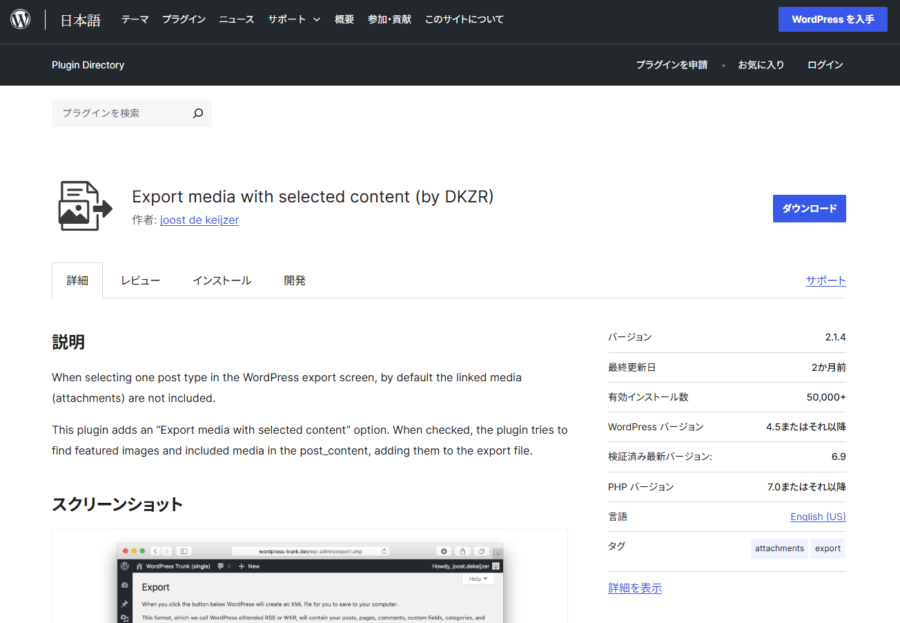This screenshot has width=900, height=623.
Task: Go to the ニュース page
Action: 236,19
